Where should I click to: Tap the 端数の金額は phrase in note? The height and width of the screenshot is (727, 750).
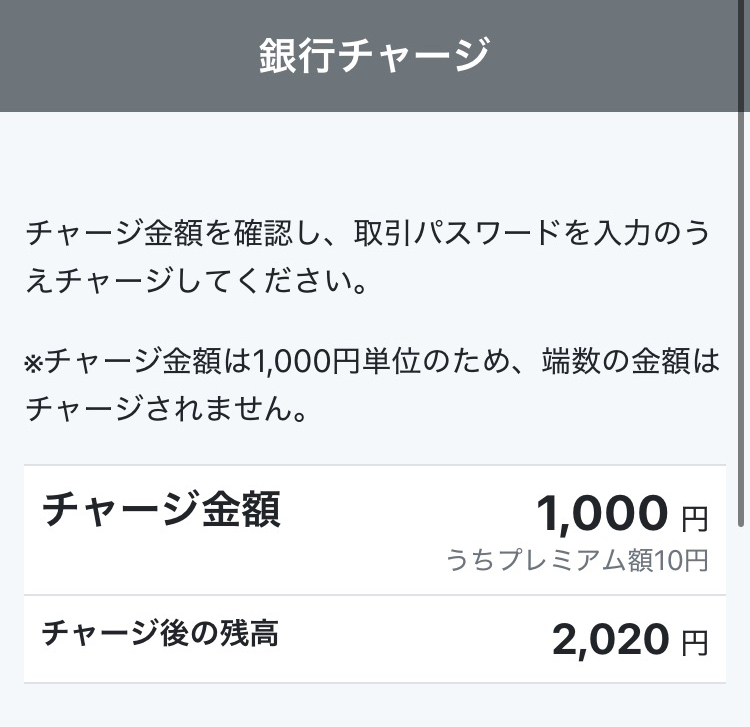631,361
